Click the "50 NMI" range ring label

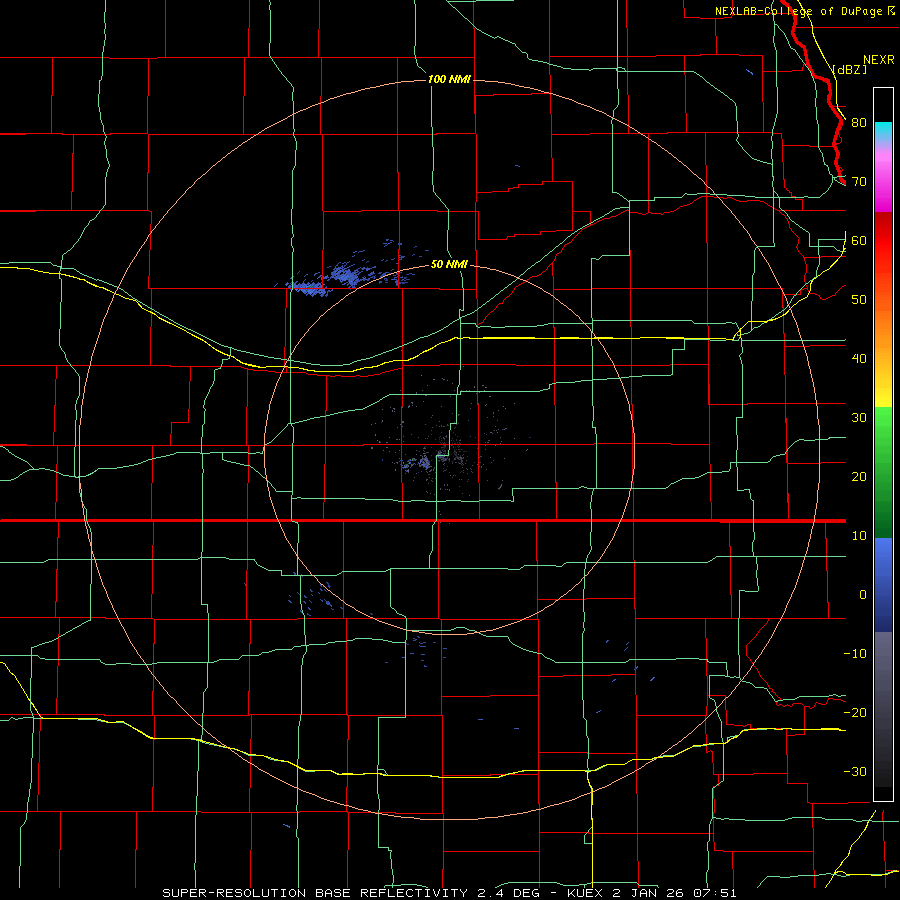tap(449, 265)
